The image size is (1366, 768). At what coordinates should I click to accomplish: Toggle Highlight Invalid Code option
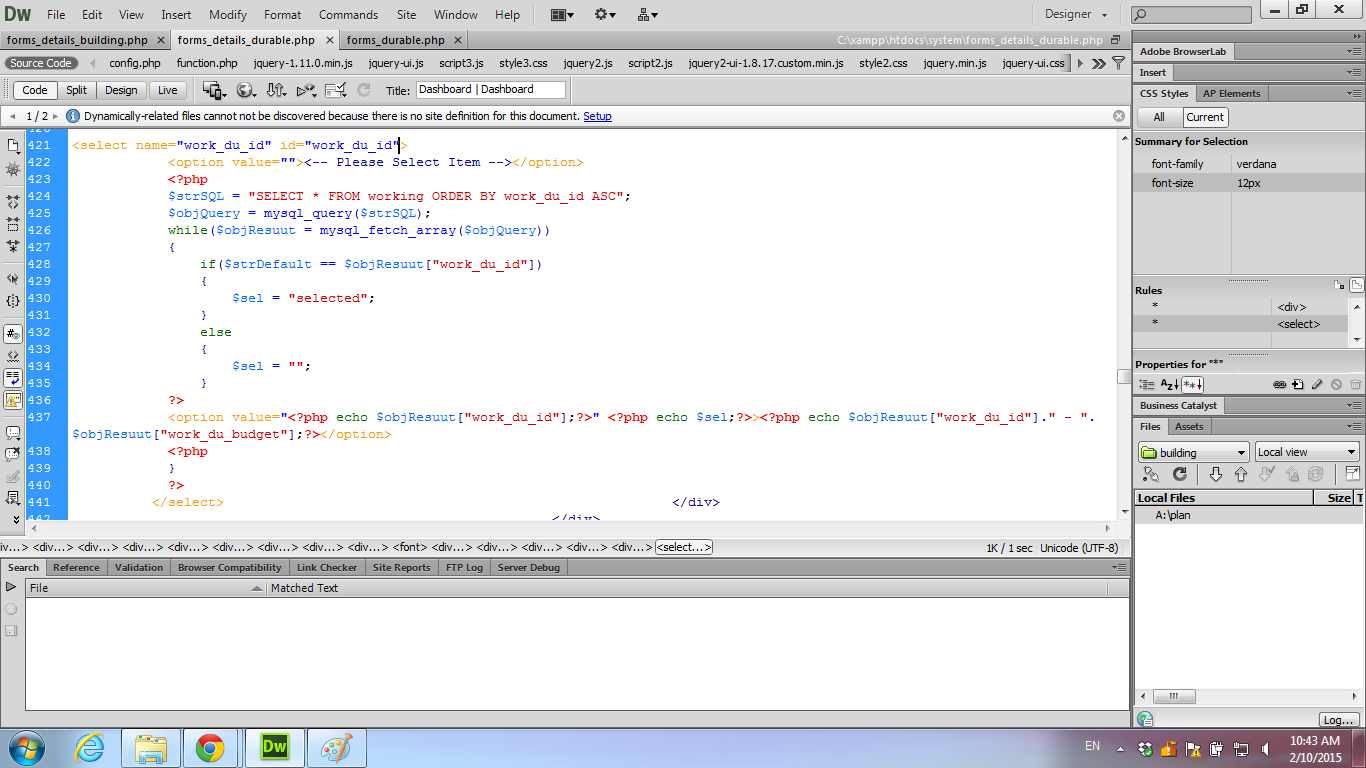(13, 356)
